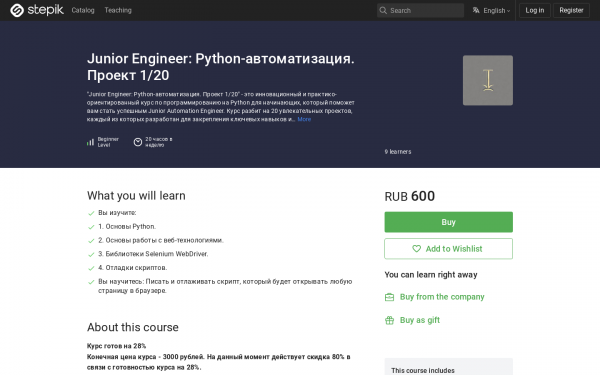This screenshot has height=375, width=600.
Task: Click the clock workload icon
Action: [x=138, y=142]
